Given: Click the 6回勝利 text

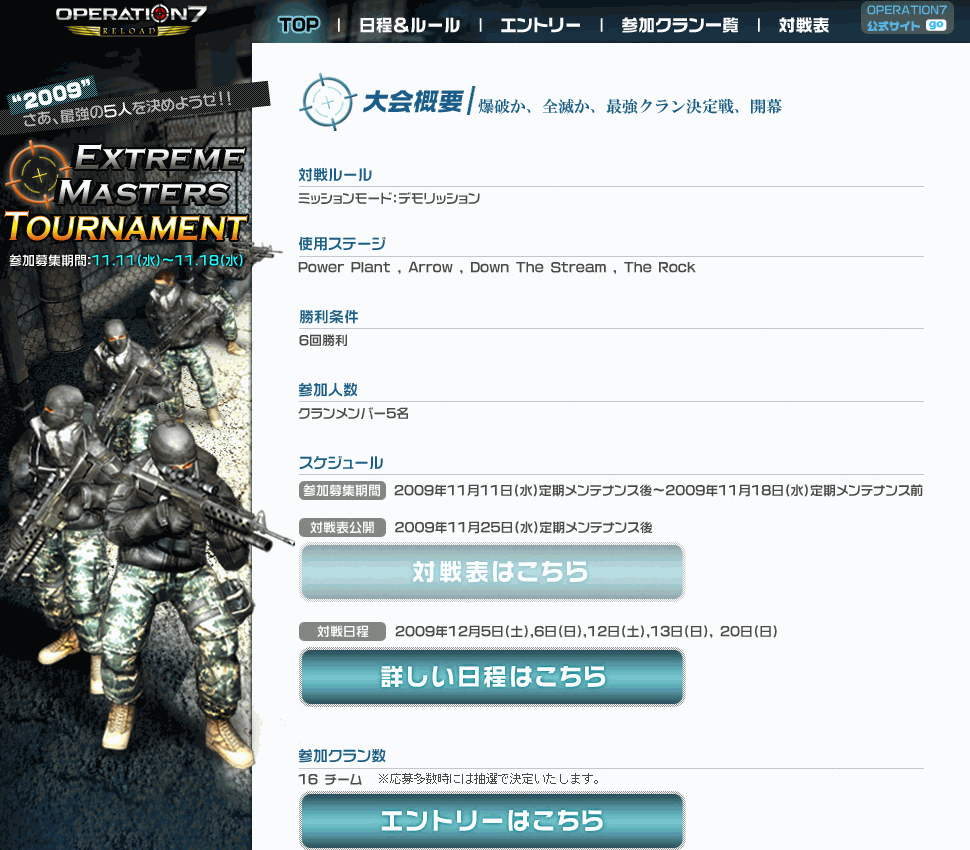Looking at the screenshot, I should (323, 340).
